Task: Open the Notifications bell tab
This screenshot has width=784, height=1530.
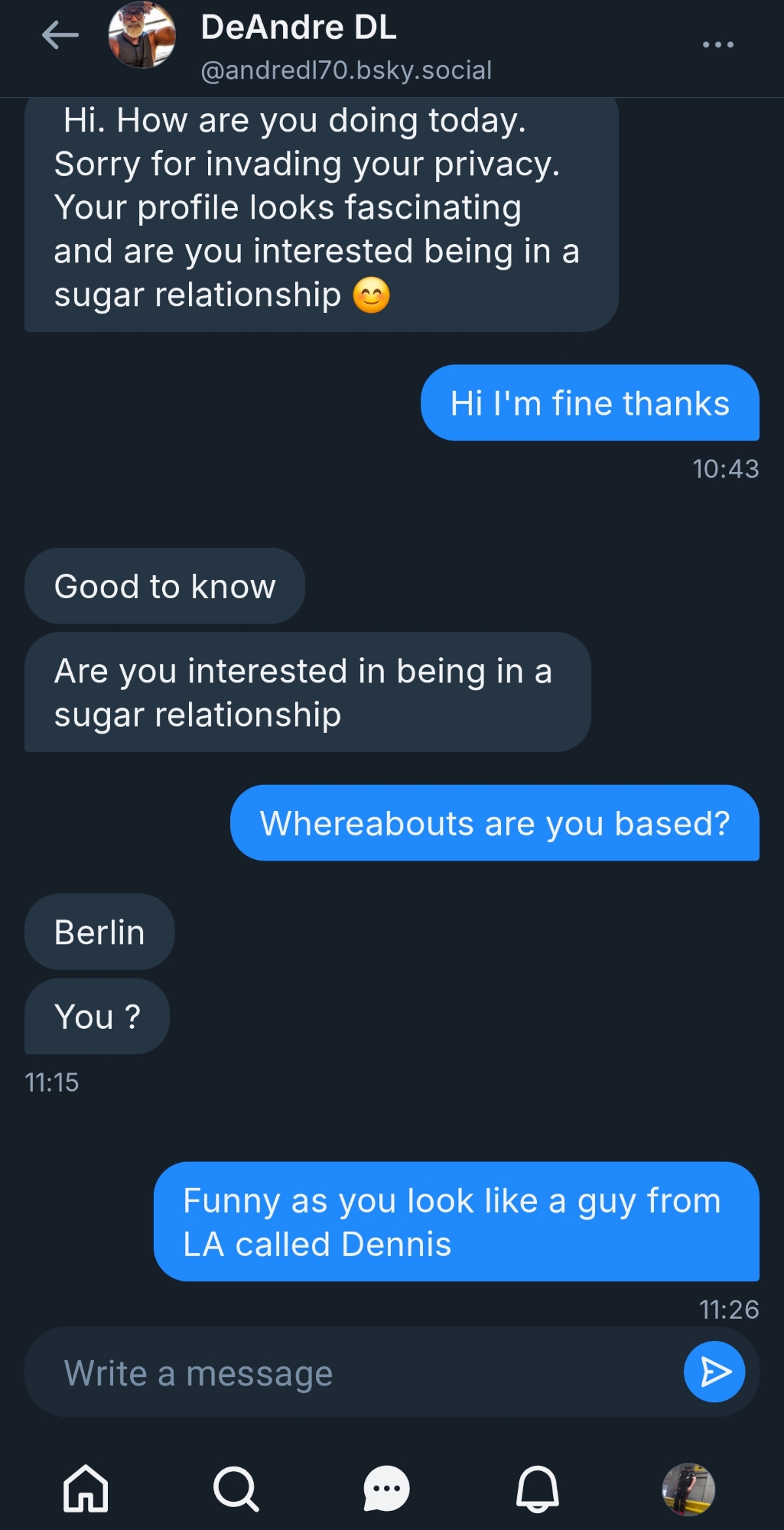Action: pyautogui.click(x=538, y=1489)
